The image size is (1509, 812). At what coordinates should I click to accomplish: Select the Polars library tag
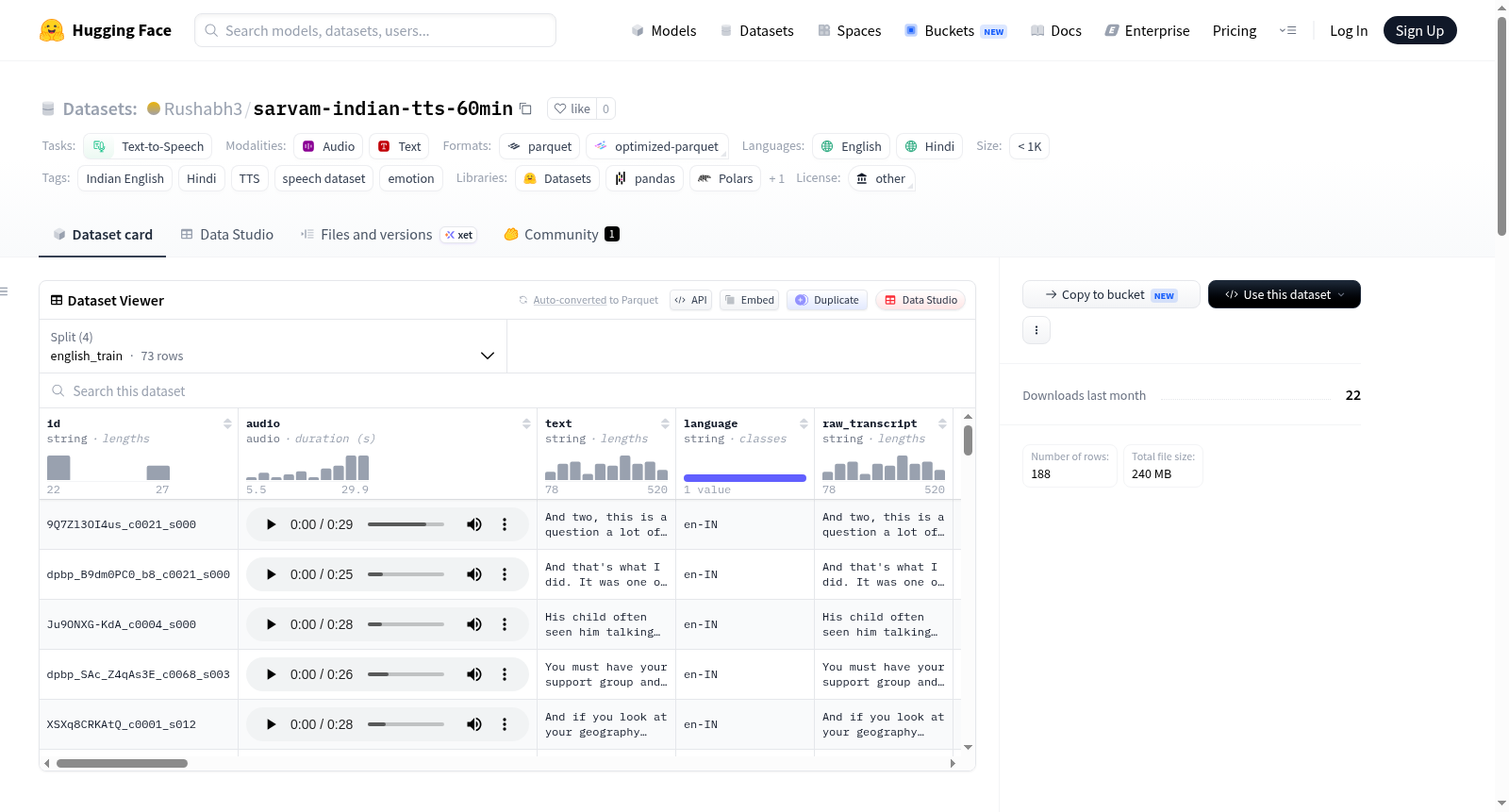coord(725,178)
